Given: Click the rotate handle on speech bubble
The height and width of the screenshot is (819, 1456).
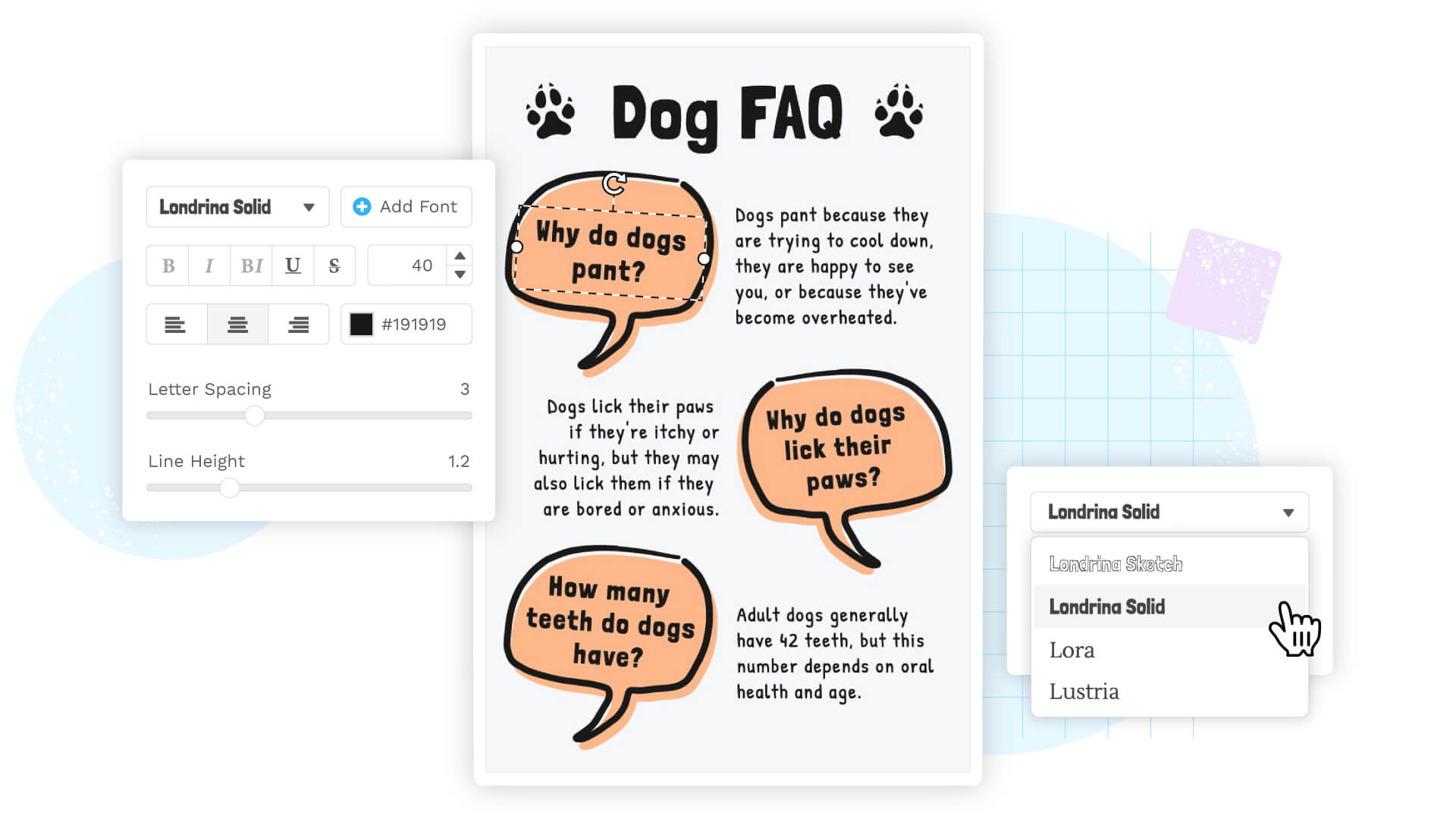Looking at the screenshot, I should point(612,183).
